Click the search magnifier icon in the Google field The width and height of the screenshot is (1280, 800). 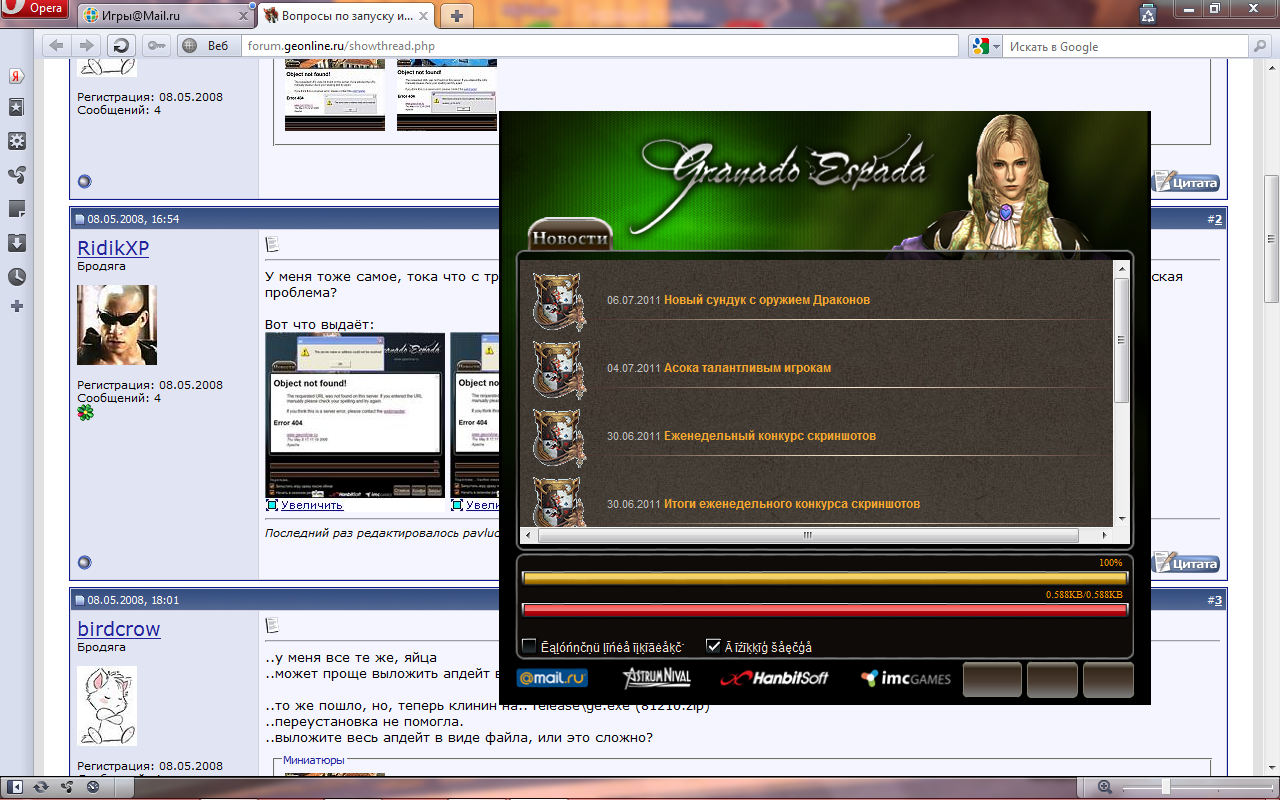pyautogui.click(x=1261, y=46)
